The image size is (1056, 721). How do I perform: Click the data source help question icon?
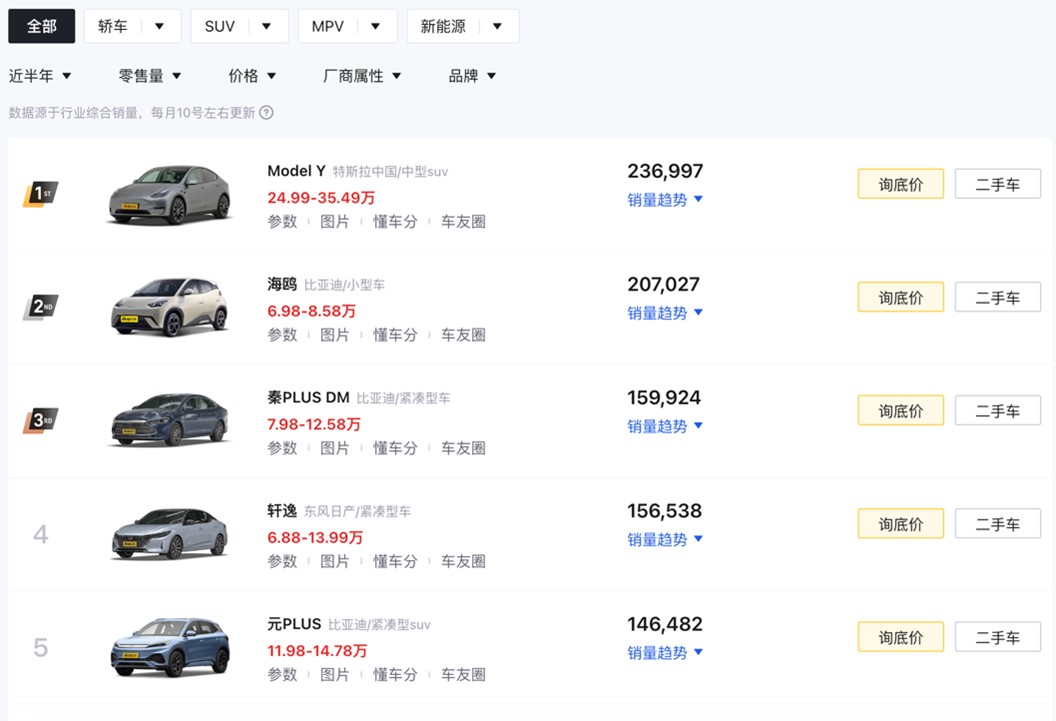pos(267,112)
